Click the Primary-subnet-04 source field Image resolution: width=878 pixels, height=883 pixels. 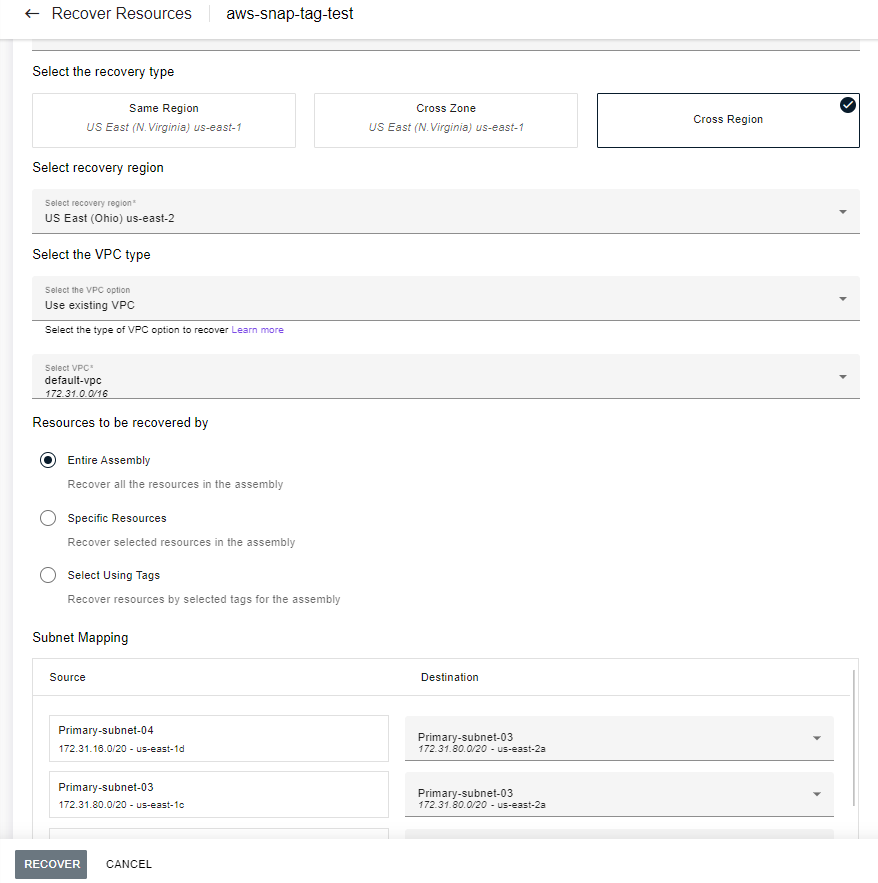[x=219, y=737]
